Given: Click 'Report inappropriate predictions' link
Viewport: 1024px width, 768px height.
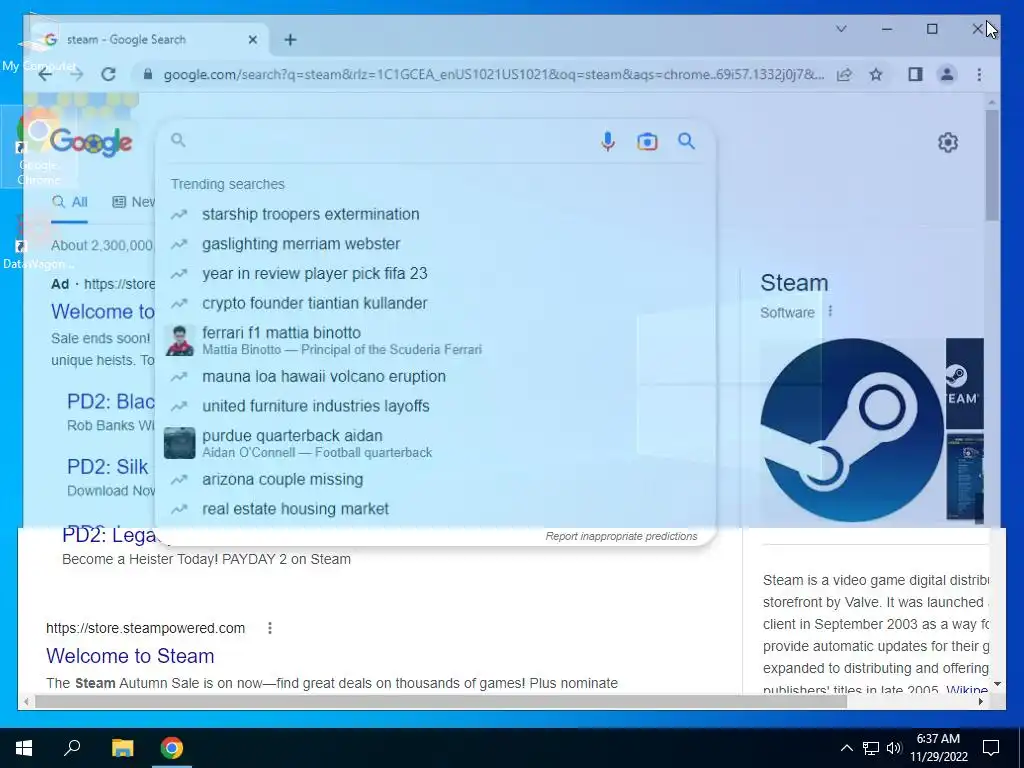Looking at the screenshot, I should (621, 536).
